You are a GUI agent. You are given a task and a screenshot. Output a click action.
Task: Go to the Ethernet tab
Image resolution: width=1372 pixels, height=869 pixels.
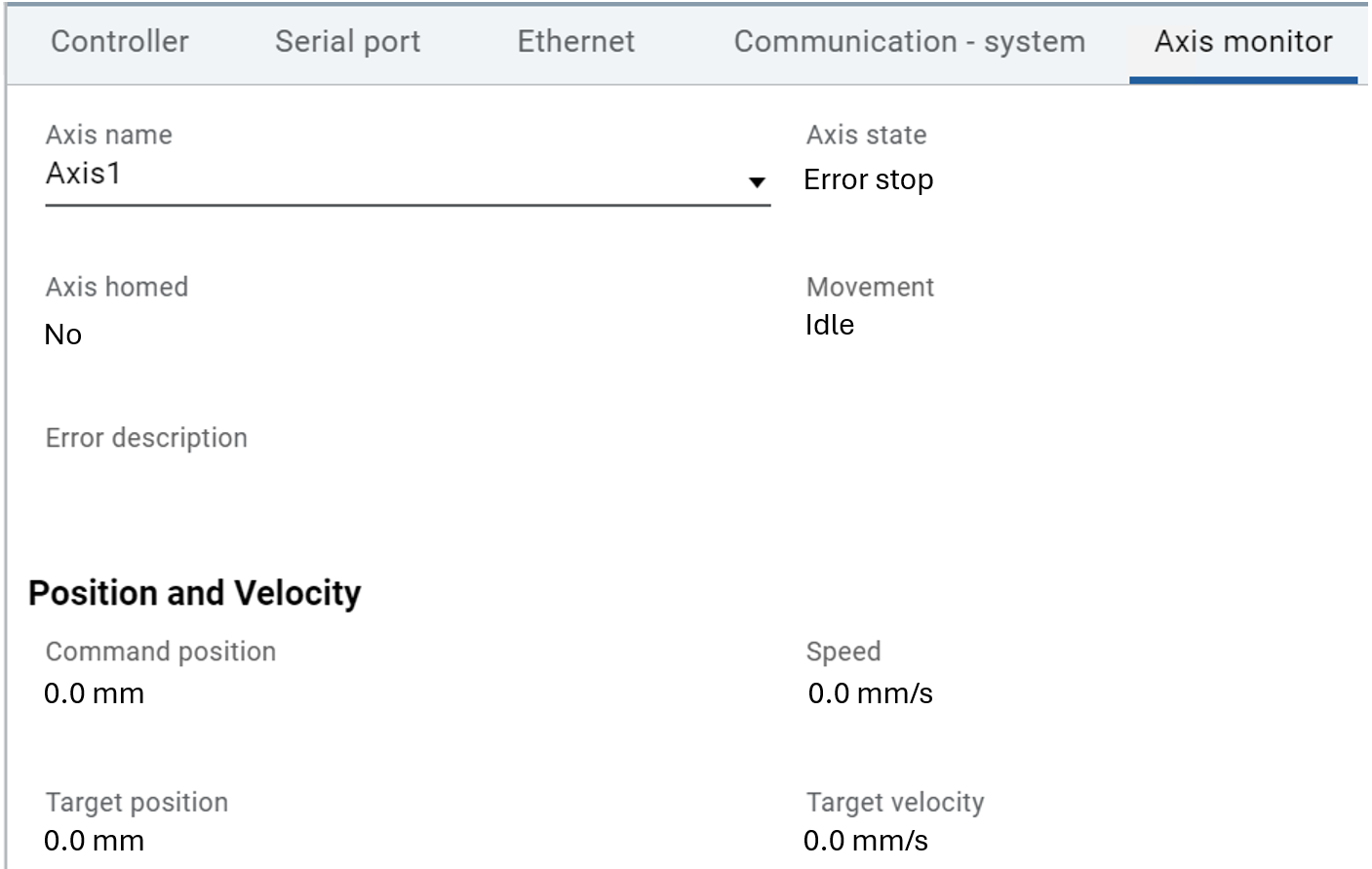(575, 42)
